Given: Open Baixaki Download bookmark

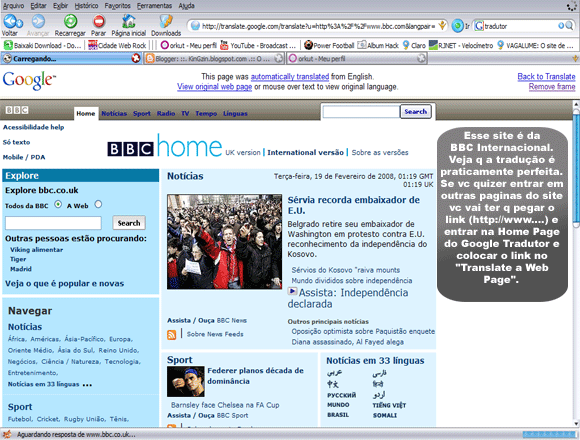Looking at the screenshot, I should pos(43,45).
